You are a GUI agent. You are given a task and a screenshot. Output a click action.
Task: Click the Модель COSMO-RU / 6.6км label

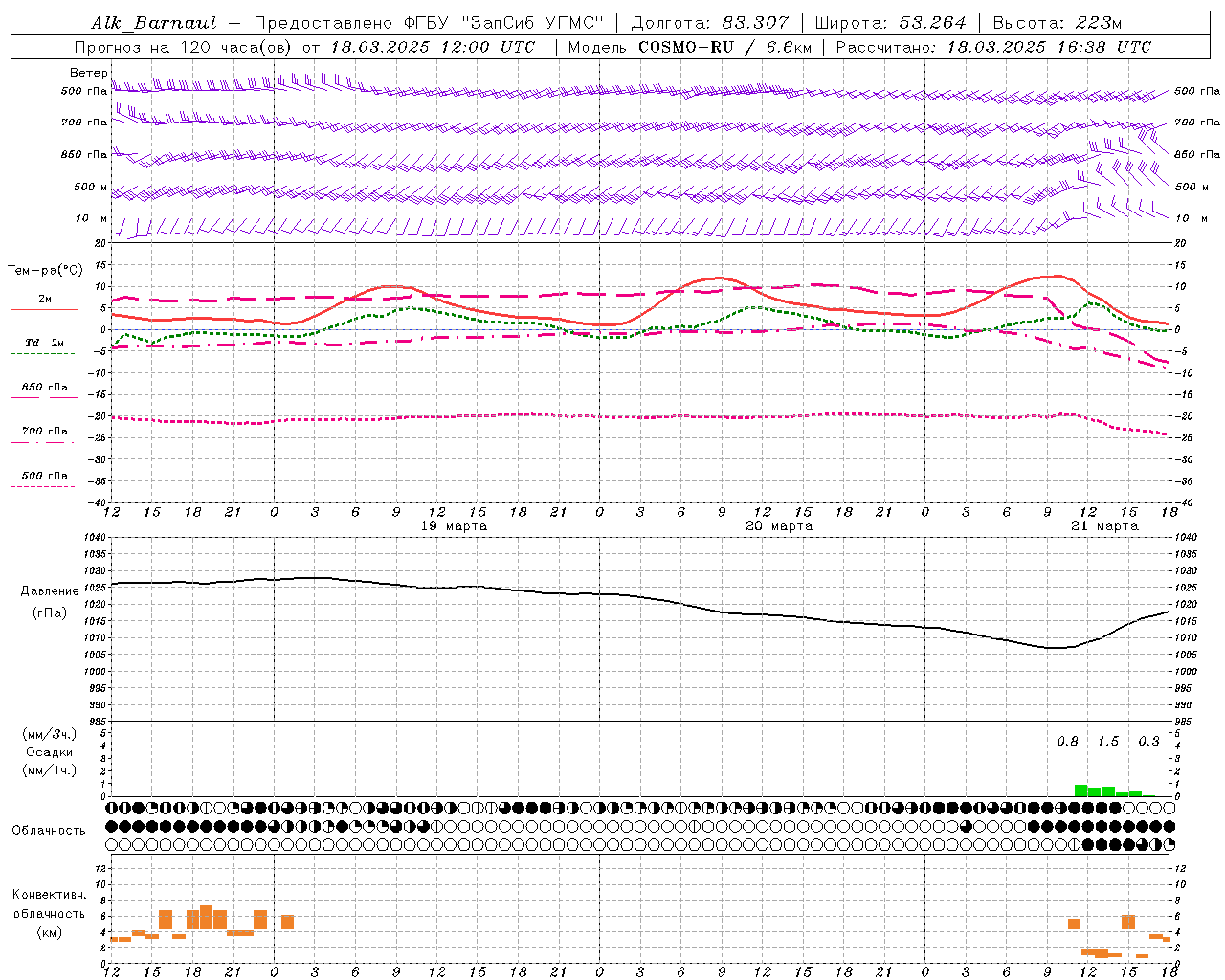pyautogui.click(x=690, y=47)
